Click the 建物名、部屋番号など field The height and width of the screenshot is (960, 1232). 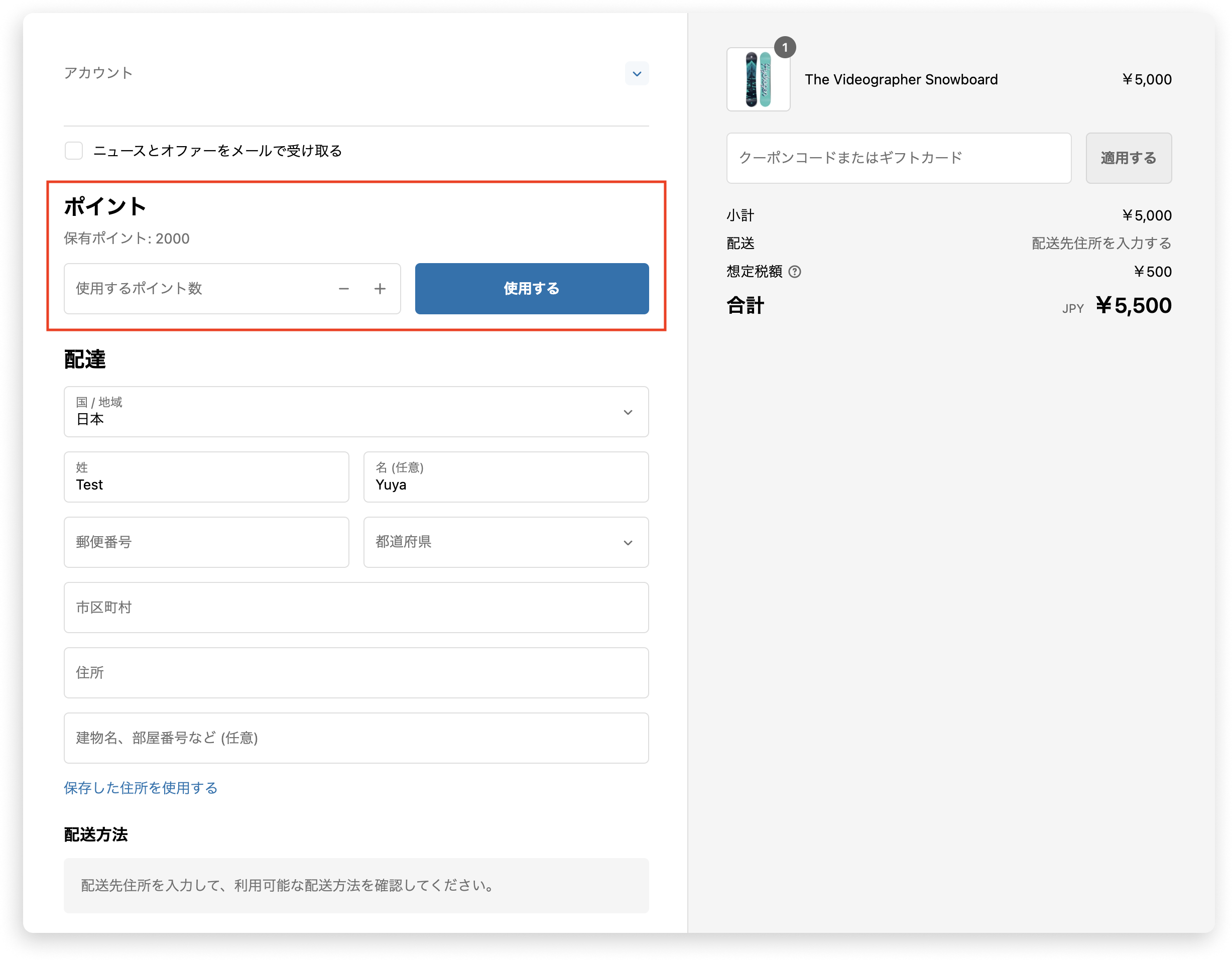click(356, 738)
